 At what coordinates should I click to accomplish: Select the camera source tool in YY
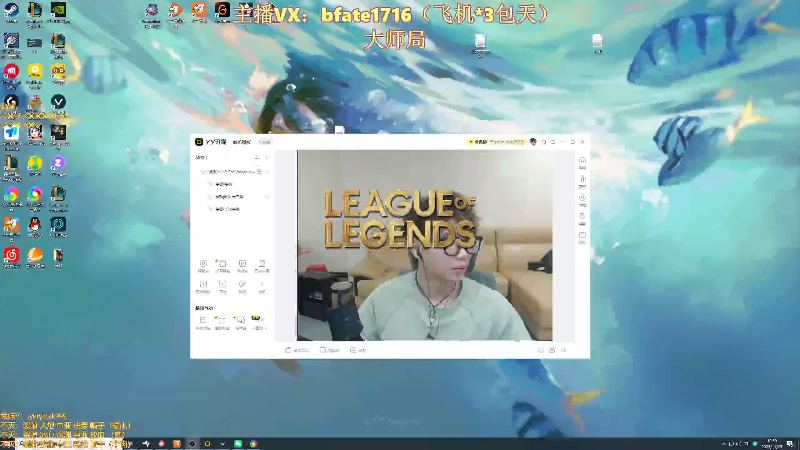point(203,266)
